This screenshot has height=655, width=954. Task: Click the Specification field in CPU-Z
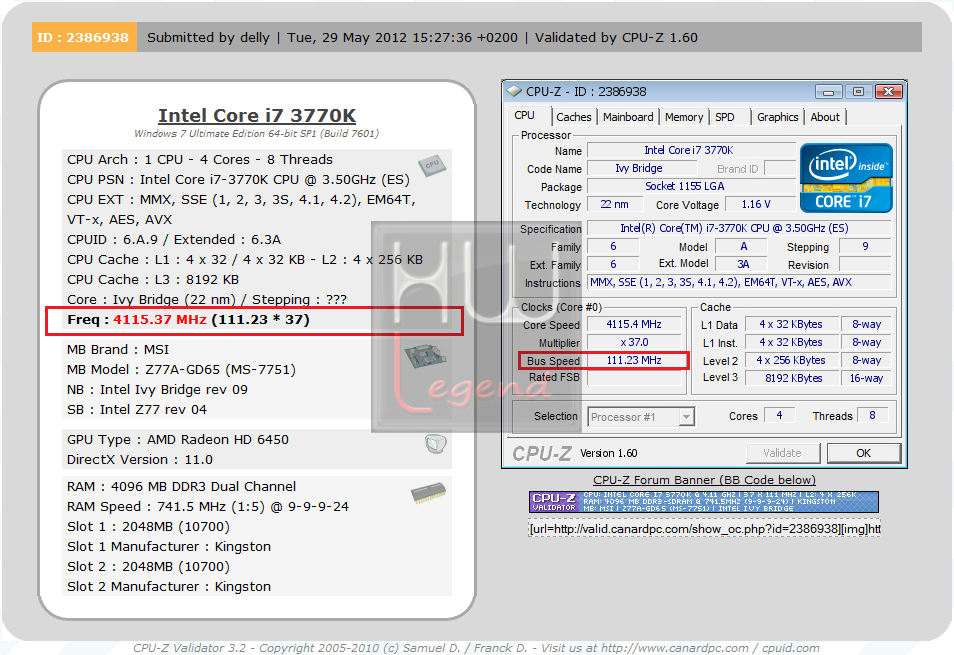point(739,228)
